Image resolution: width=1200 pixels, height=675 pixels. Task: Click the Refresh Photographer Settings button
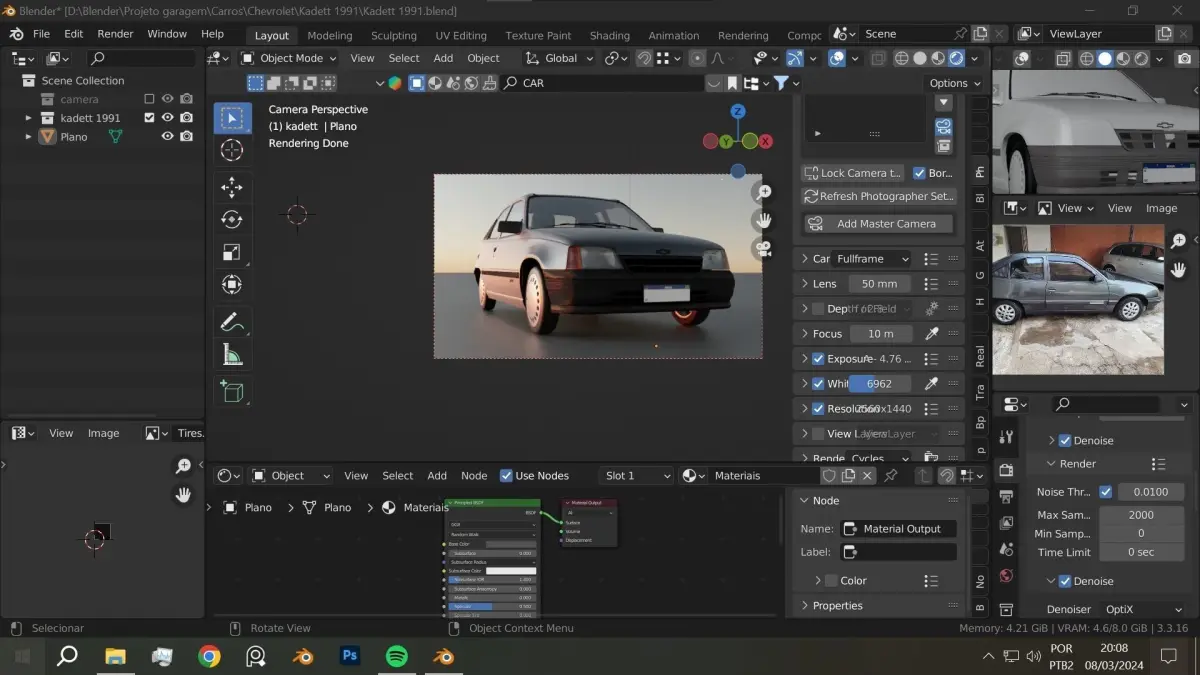pyautogui.click(x=879, y=197)
